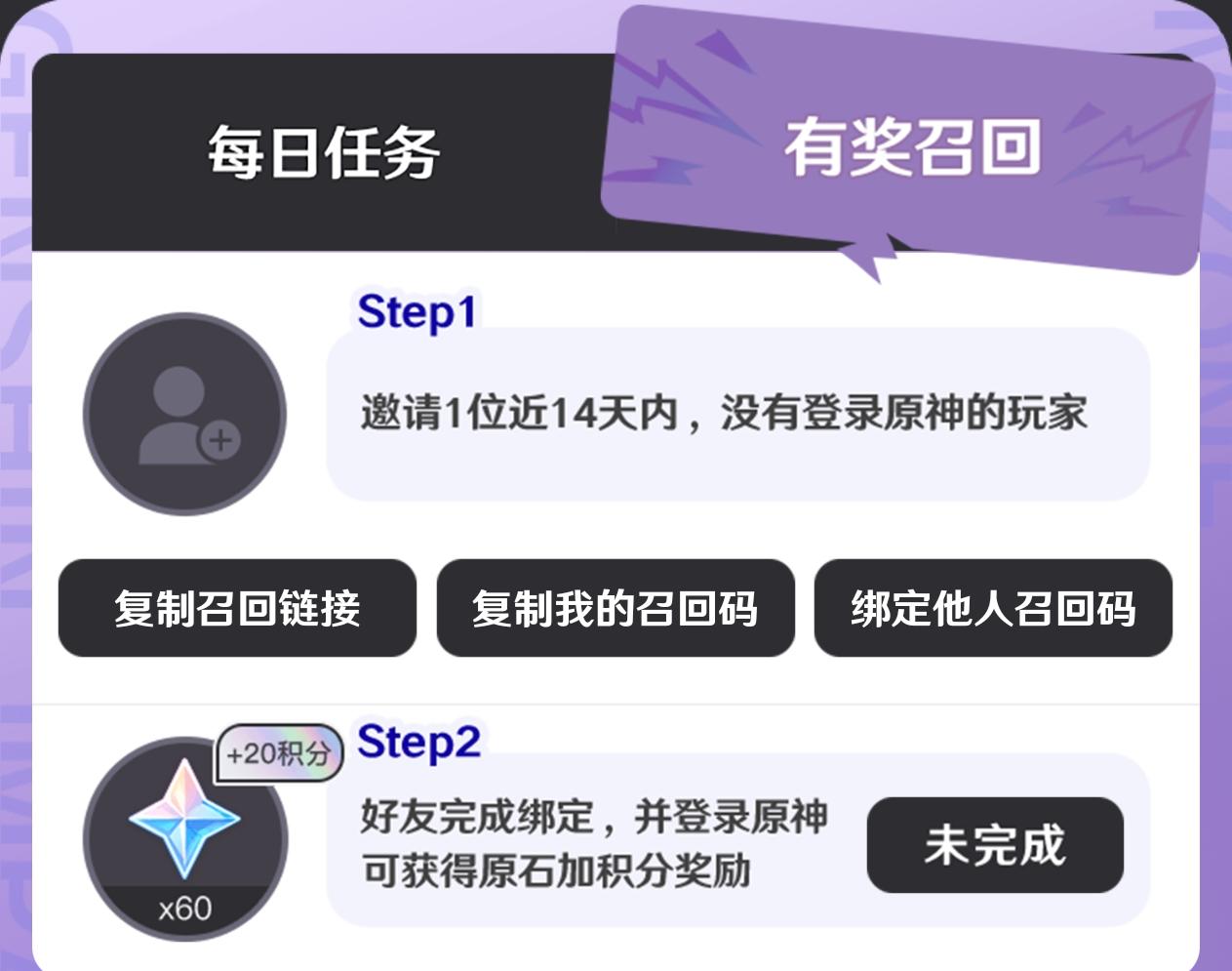Click the person silhouette in invite icon
This screenshot has width=1232, height=971.
coord(178,415)
